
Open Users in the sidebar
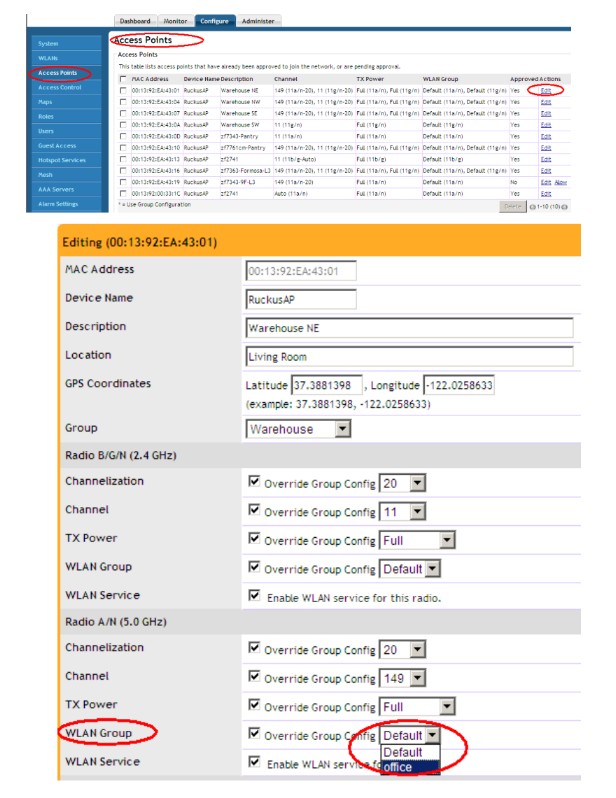[66, 131]
